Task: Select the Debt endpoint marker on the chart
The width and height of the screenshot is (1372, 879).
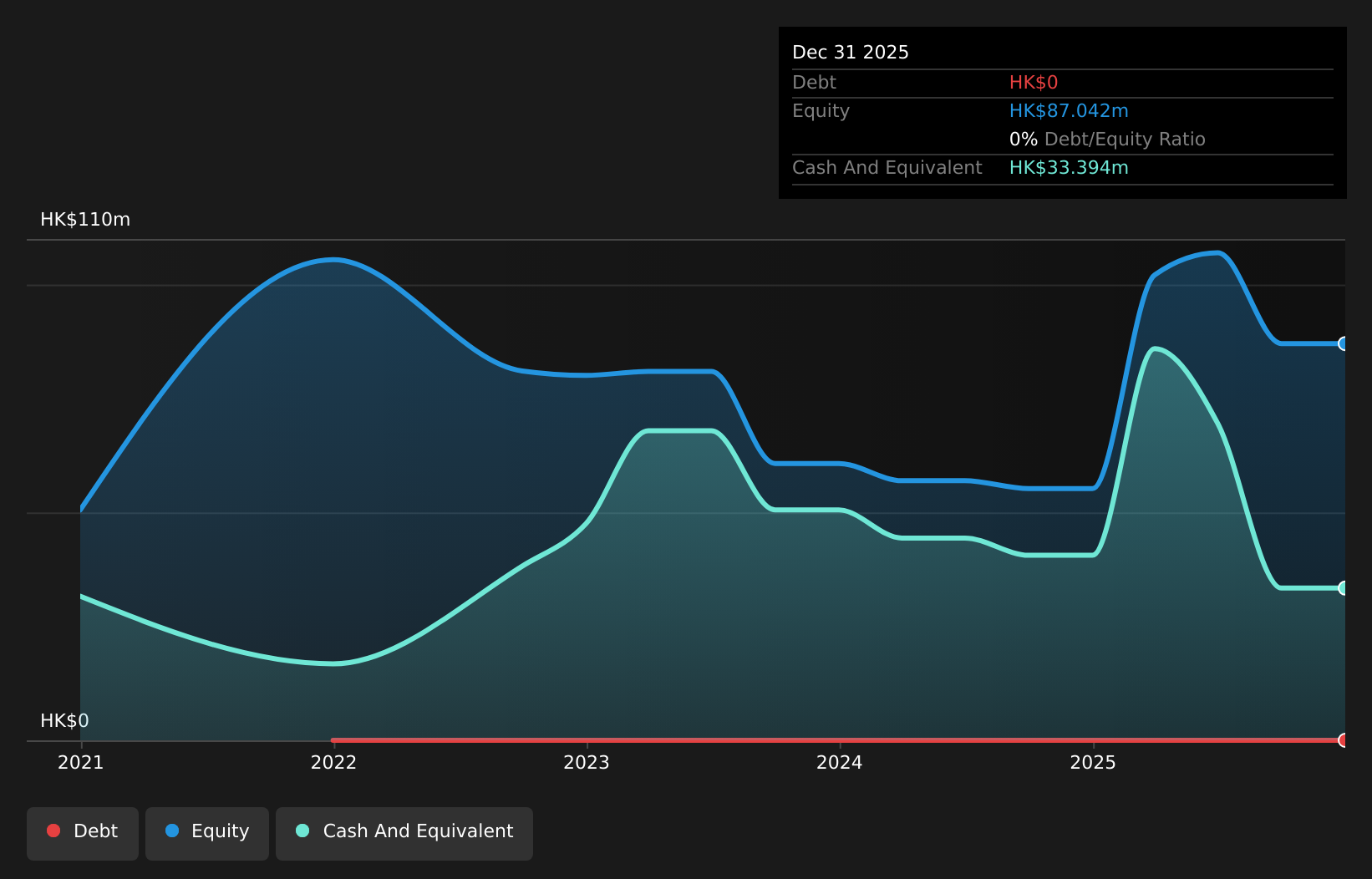Action: tap(1344, 740)
